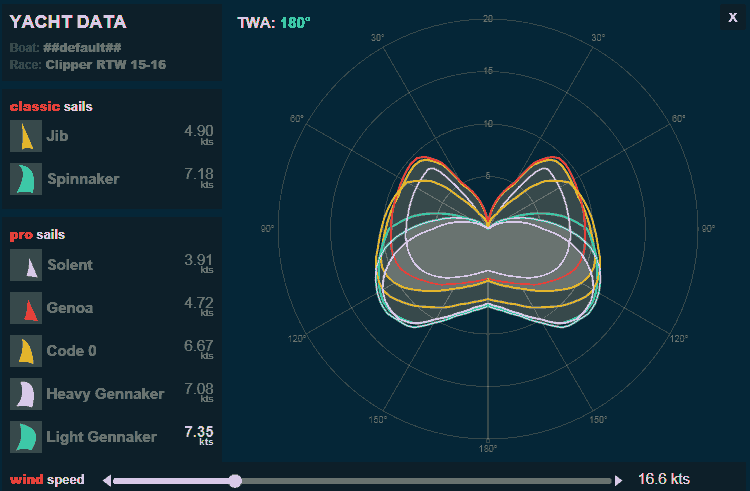Click the classic sails section header
The image size is (750, 491).
pos(52,107)
